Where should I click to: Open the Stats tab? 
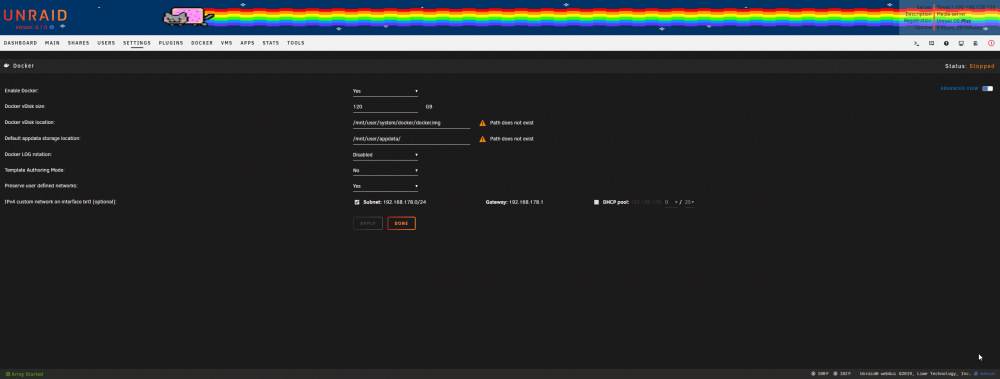(x=271, y=43)
